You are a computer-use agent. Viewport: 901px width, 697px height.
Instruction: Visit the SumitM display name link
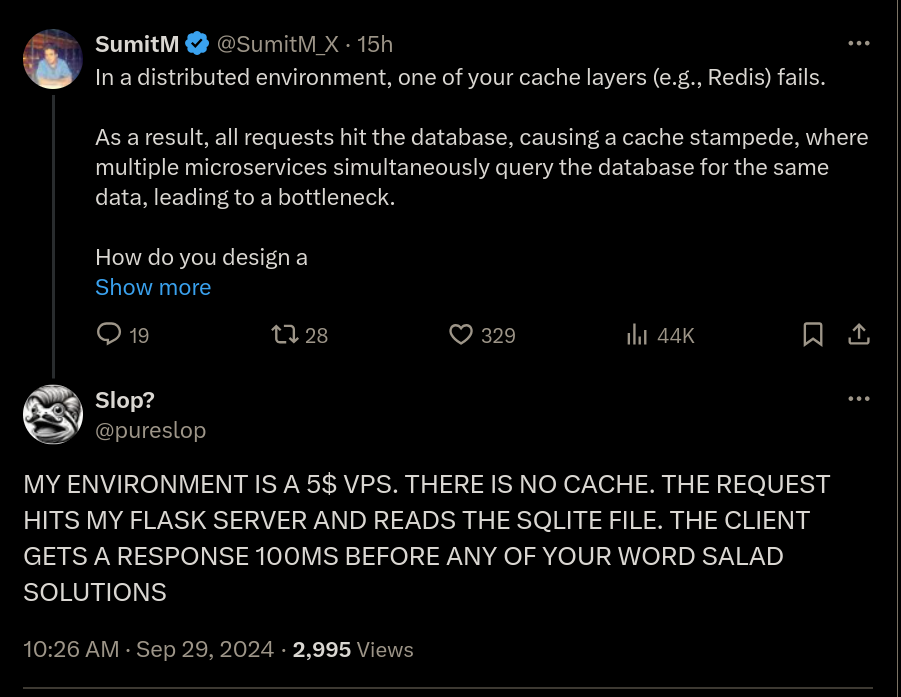[137, 44]
